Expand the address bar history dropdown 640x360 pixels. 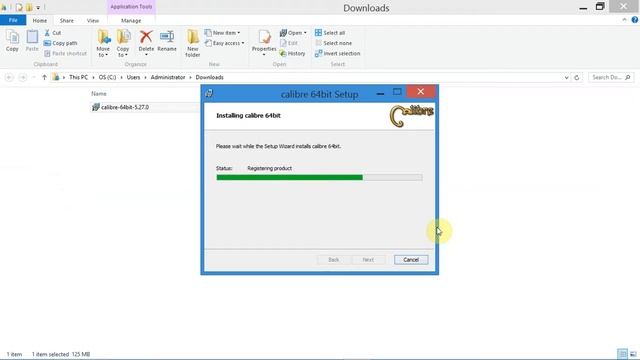566,77
